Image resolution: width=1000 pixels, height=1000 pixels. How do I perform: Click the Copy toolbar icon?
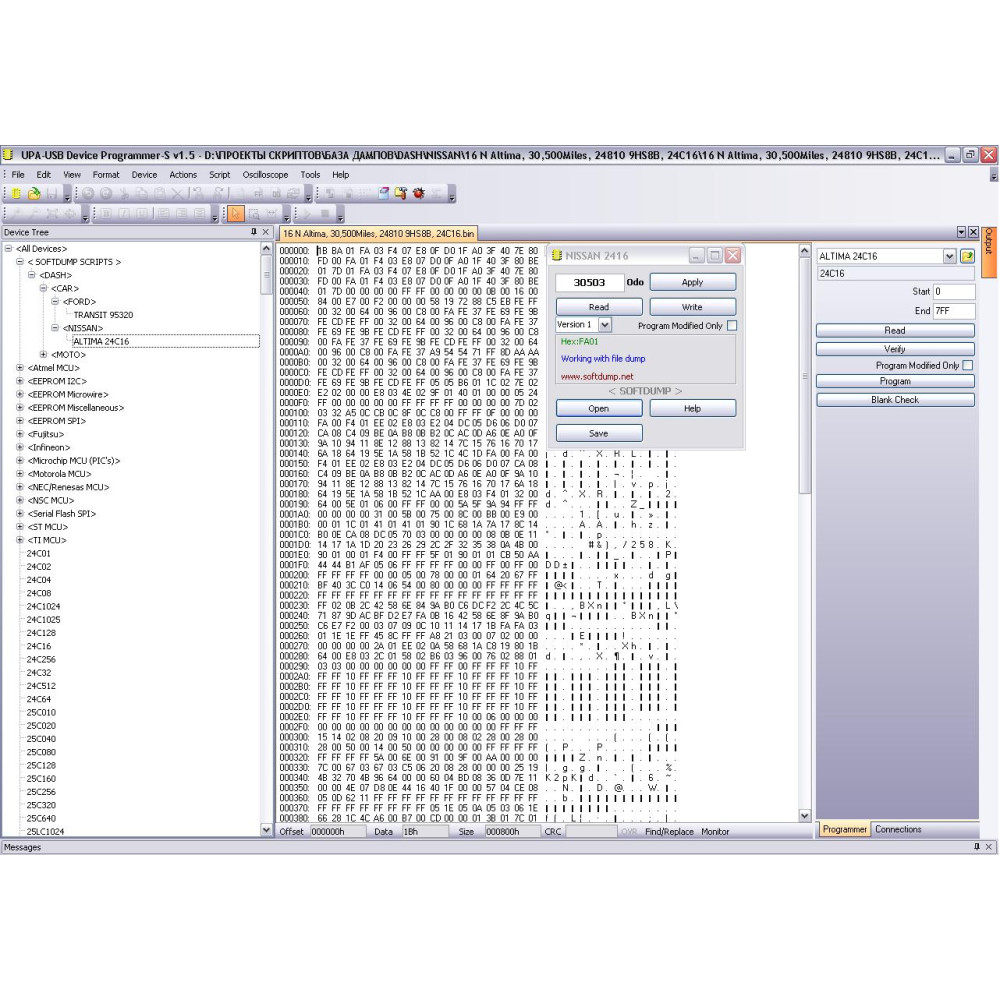(x=142, y=193)
